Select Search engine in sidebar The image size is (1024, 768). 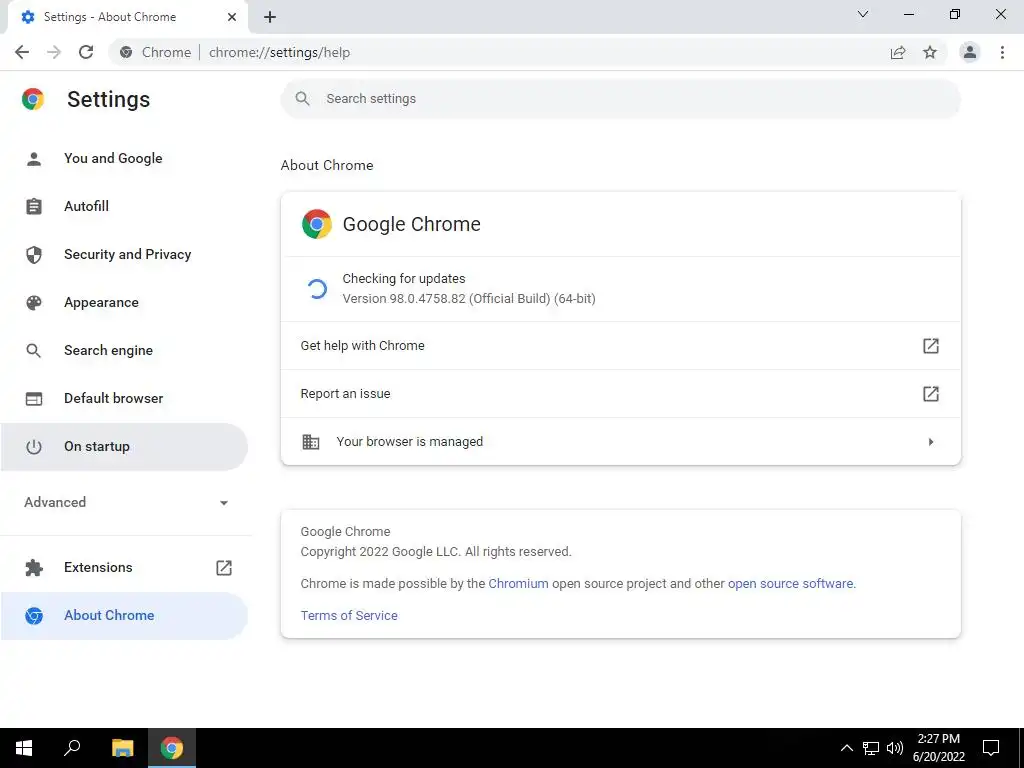pos(125,350)
